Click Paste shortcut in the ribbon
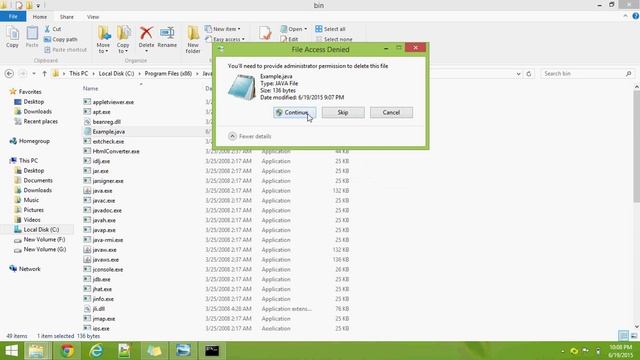Viewport: 640px width, 360px height. pyautogui.click(x=65, y=49)
